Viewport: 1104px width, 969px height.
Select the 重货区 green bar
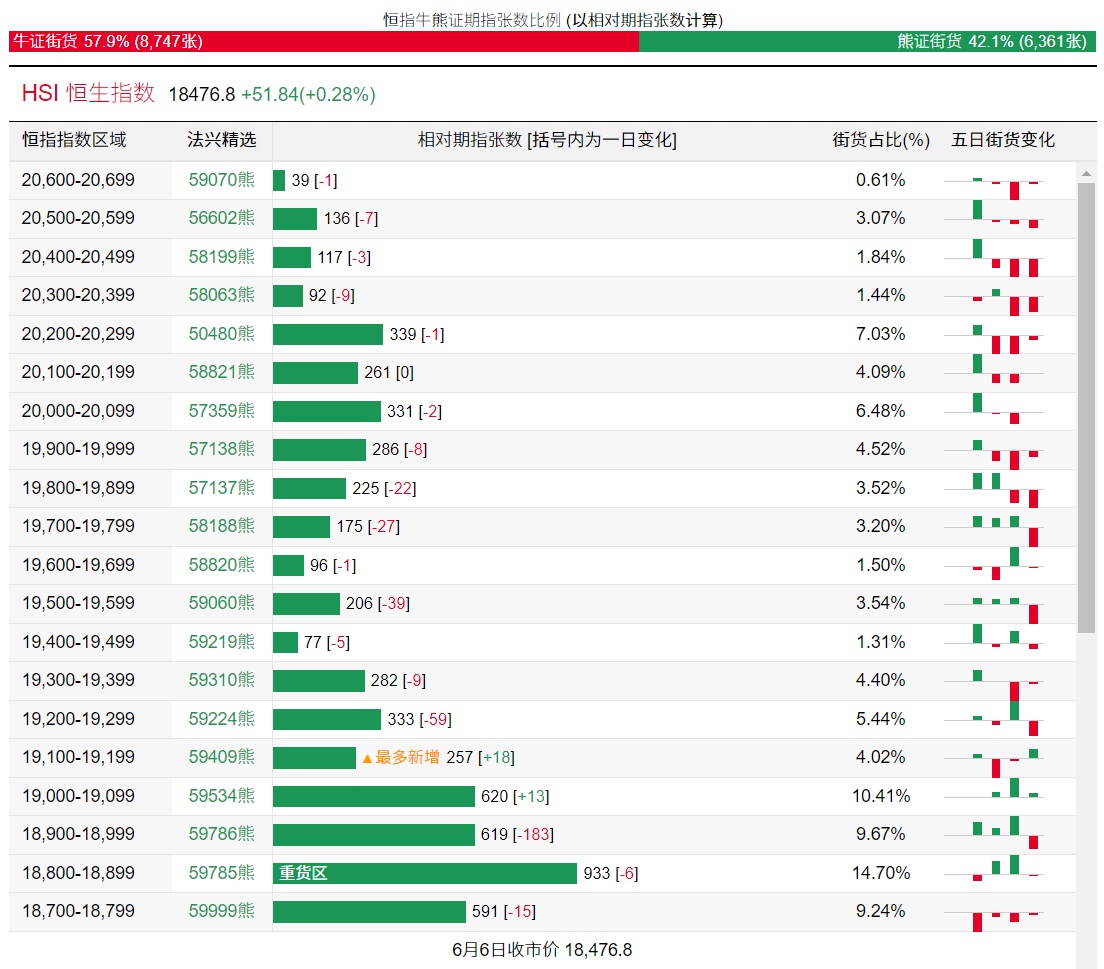424,873
